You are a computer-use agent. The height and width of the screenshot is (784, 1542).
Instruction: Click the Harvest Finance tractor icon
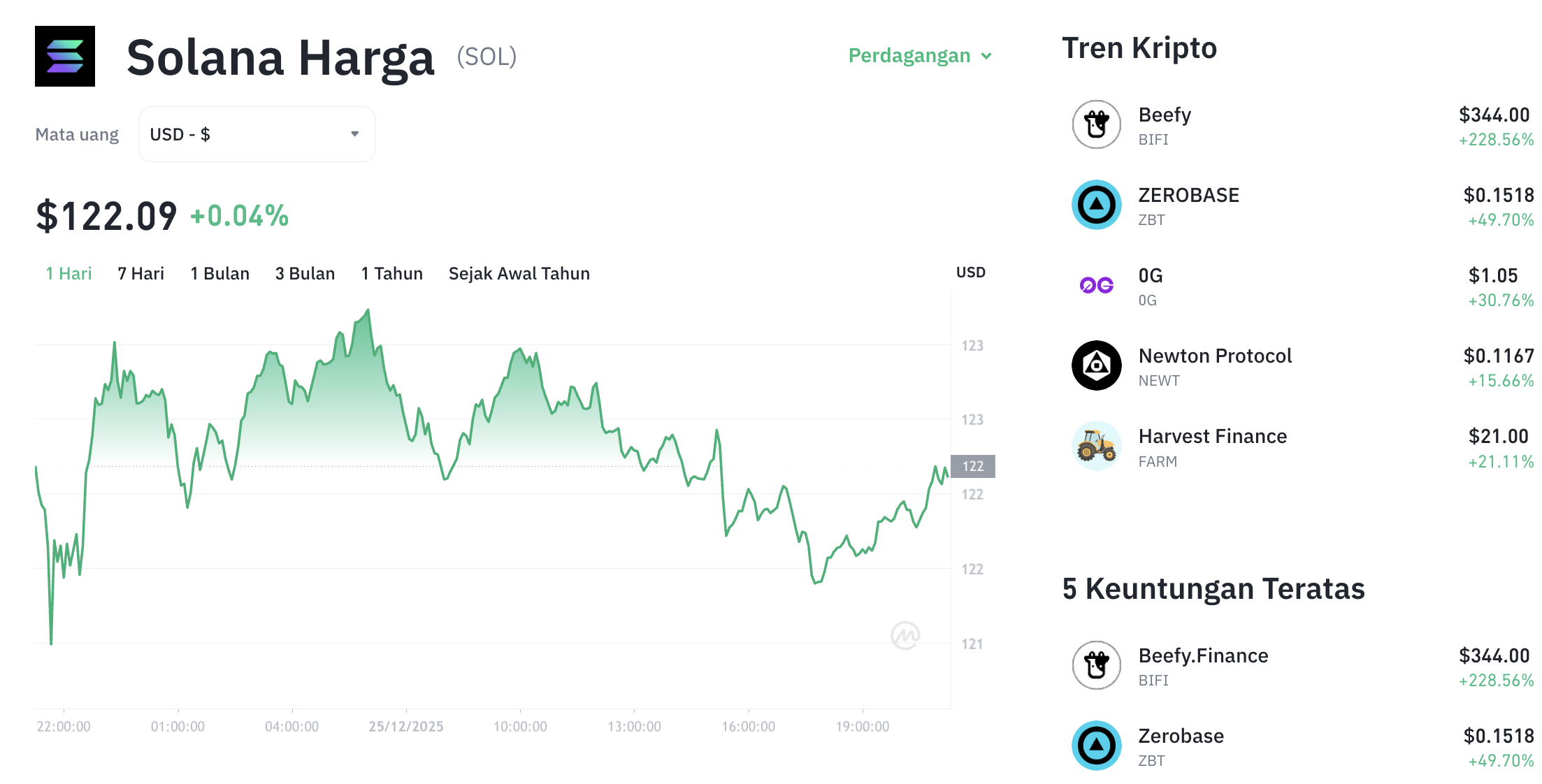click(1096, 445)
